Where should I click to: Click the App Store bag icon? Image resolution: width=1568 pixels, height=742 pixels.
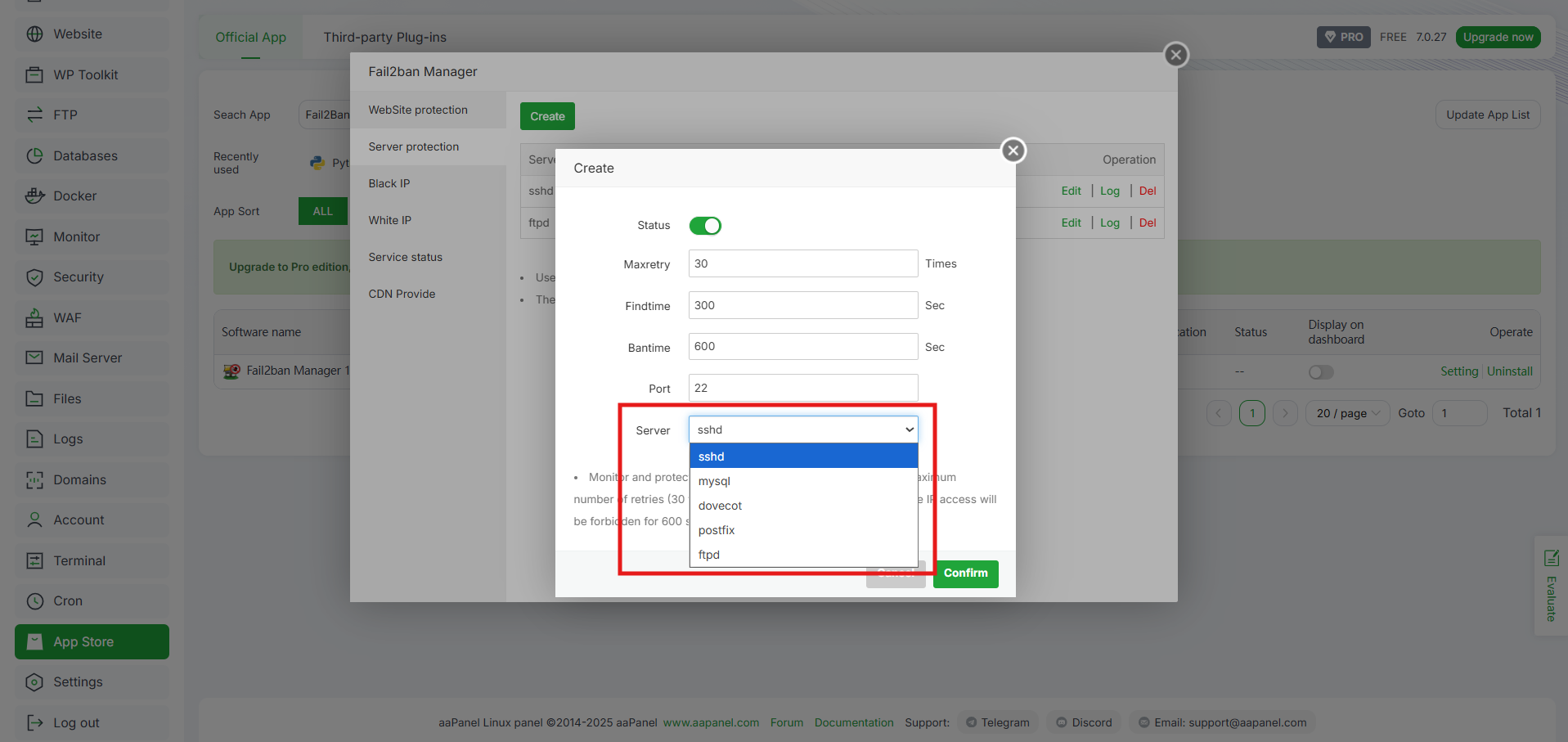(34, 641)
